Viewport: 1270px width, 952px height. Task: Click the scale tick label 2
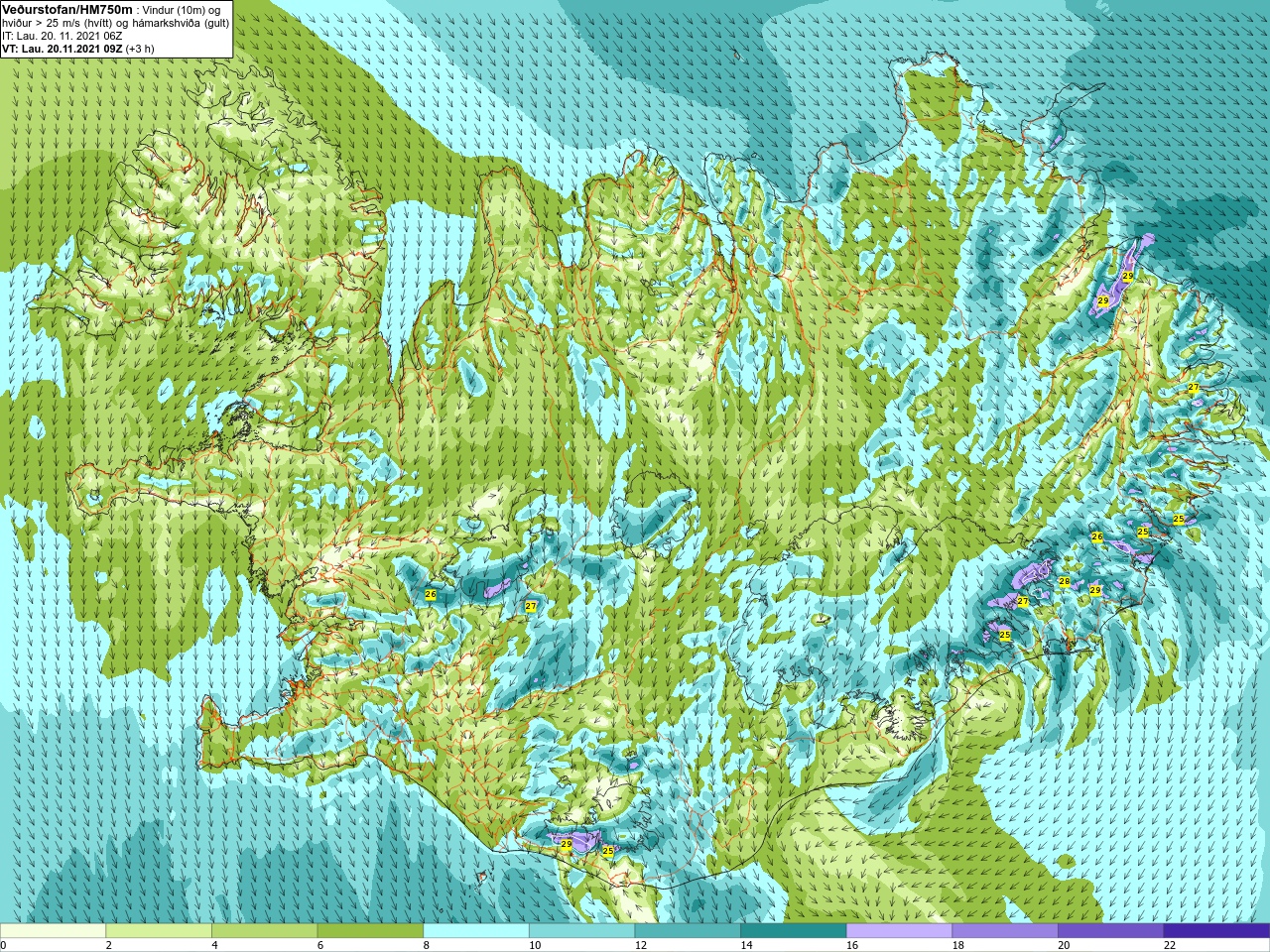(109, 945)
